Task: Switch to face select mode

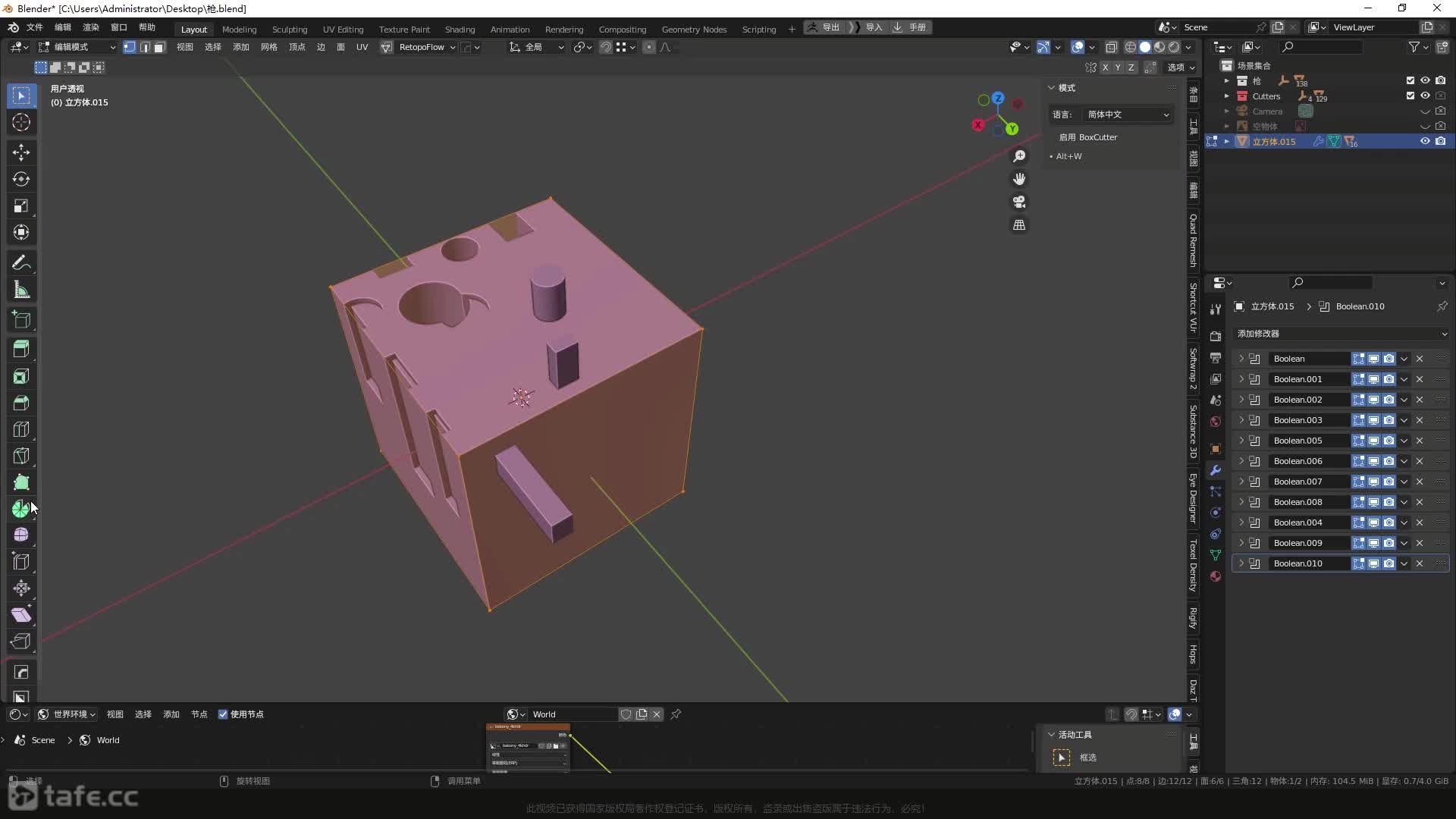Action: pyautogui.click(x=159, y=47)
